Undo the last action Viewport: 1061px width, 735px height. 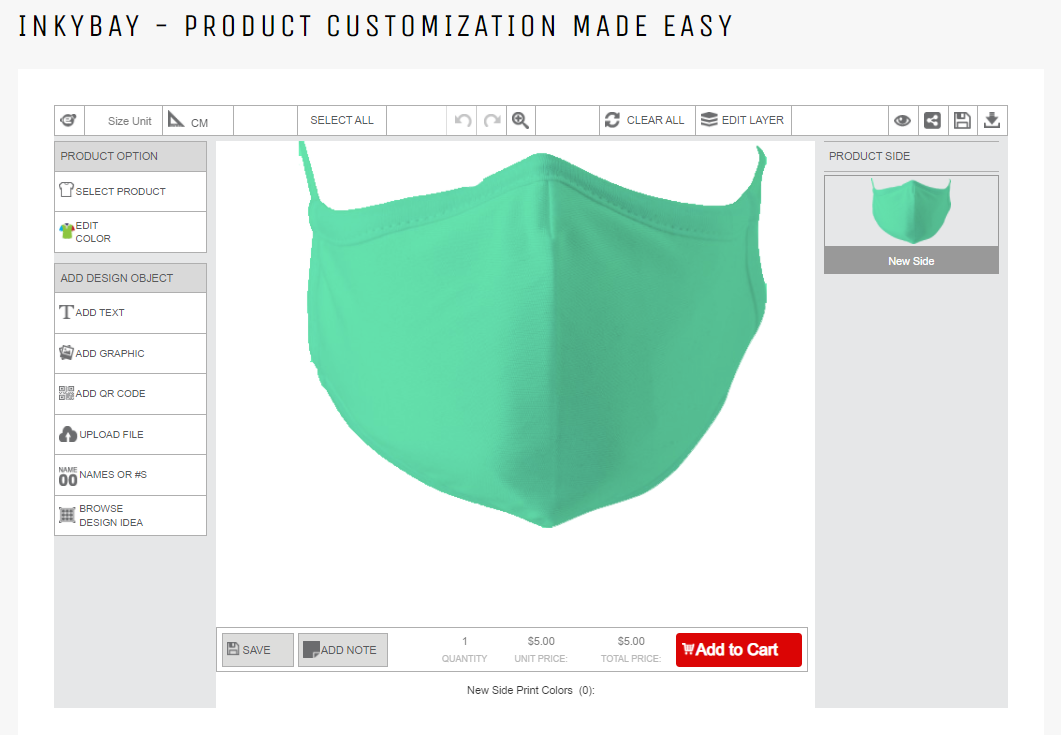(463, 120)
